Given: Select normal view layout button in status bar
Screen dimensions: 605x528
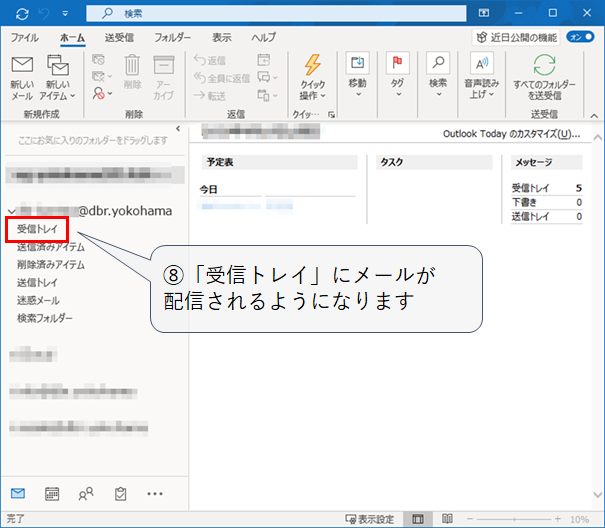Looking at the screenshot, I should 418,520.
